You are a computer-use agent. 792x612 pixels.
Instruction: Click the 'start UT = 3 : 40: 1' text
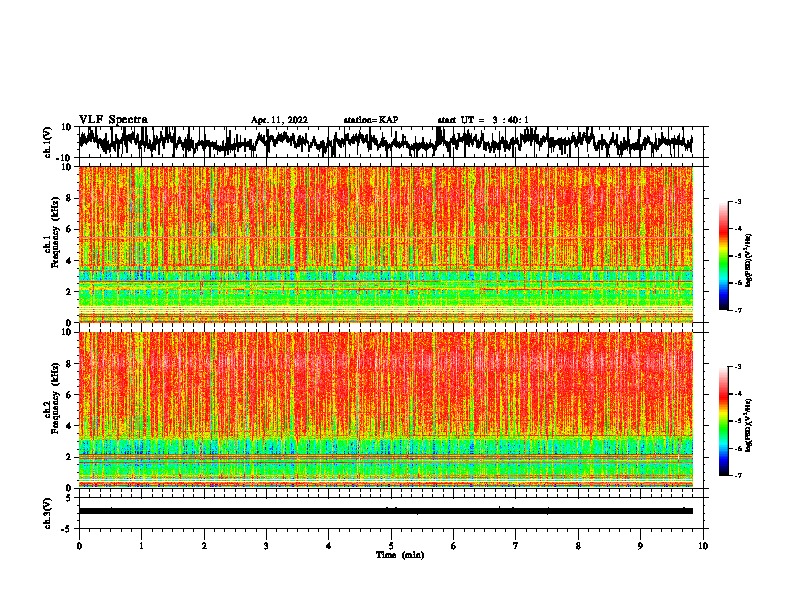pyautogui.click(x=483, y=120)
